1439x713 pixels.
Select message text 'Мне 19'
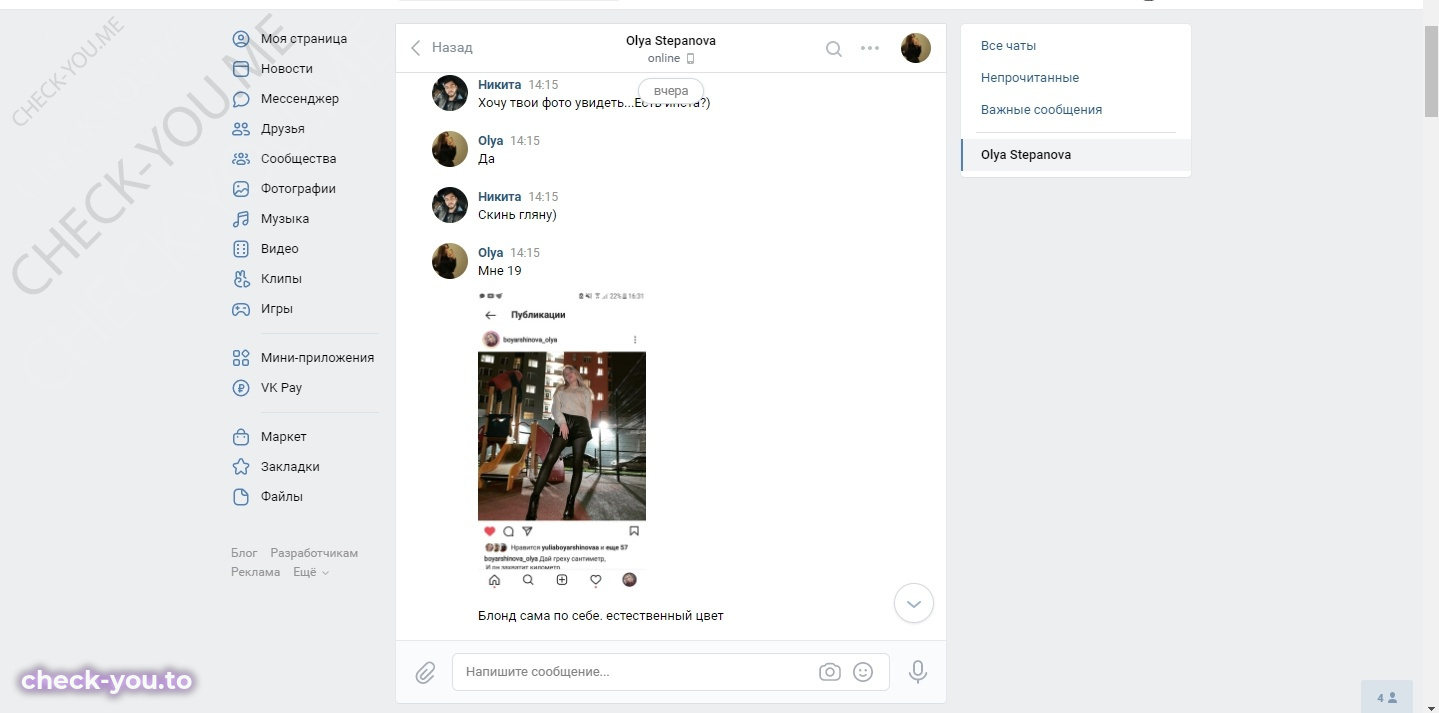point(500,271)
